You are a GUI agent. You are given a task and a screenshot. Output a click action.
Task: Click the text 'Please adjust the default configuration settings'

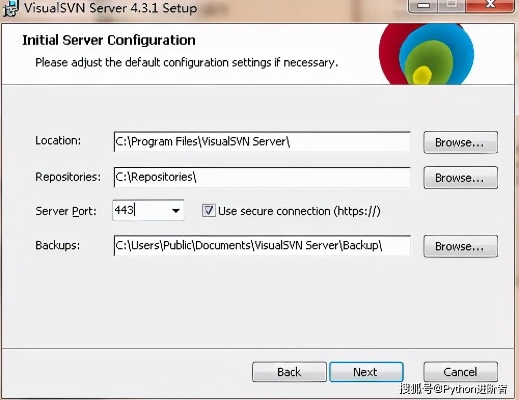[153, 63]
